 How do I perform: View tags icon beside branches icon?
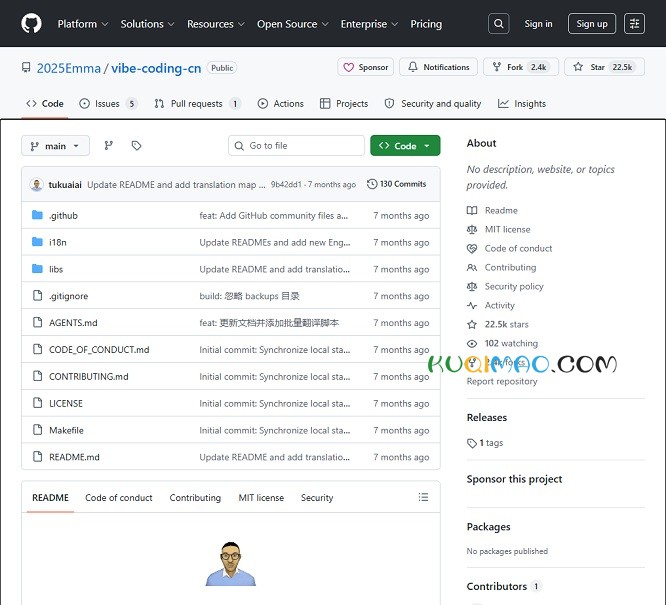136,146
